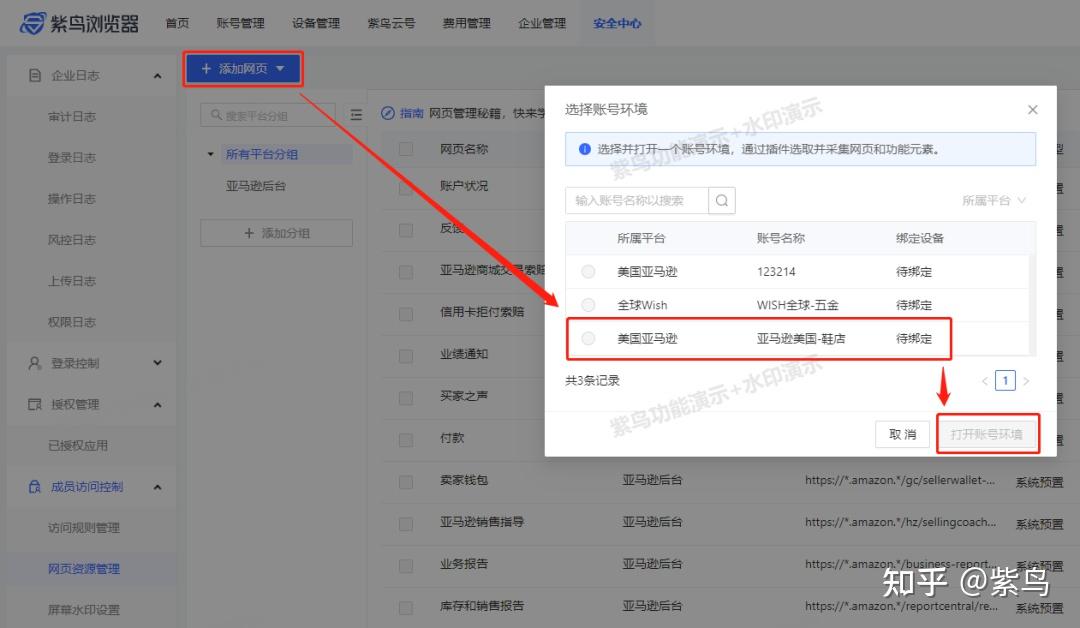Click the 库存和销售报告 row name

click(482, 606)
